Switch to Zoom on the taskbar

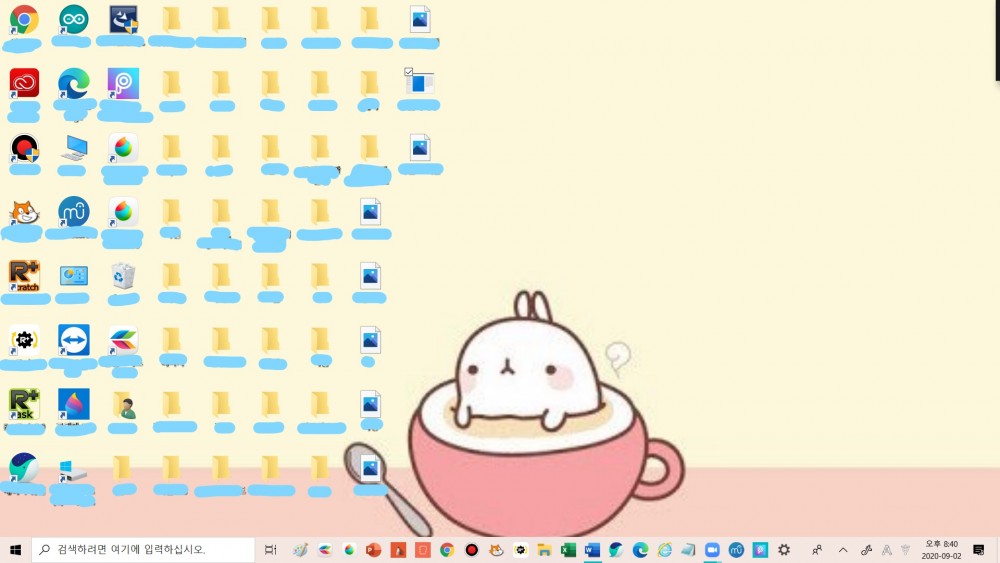[712, 550]
